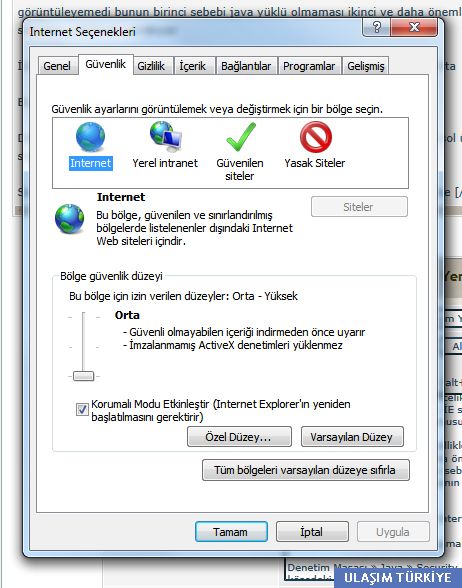
Task: Toggle Korumalı Modu Etkinleştir checkbox
Action: click(82, 409)
